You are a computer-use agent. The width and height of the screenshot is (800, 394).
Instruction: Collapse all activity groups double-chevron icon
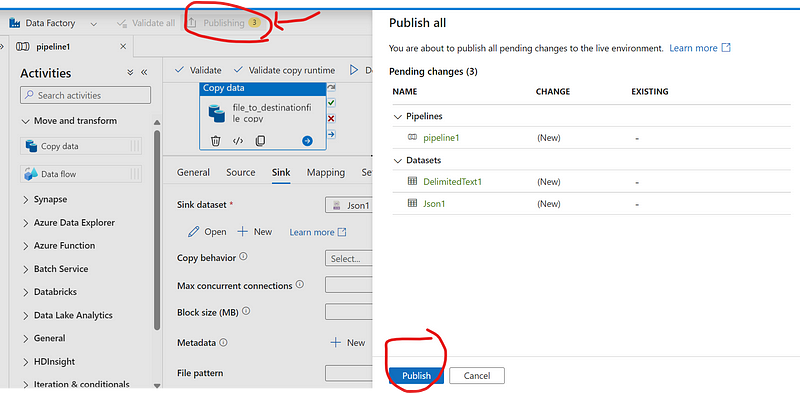[131, 73]
